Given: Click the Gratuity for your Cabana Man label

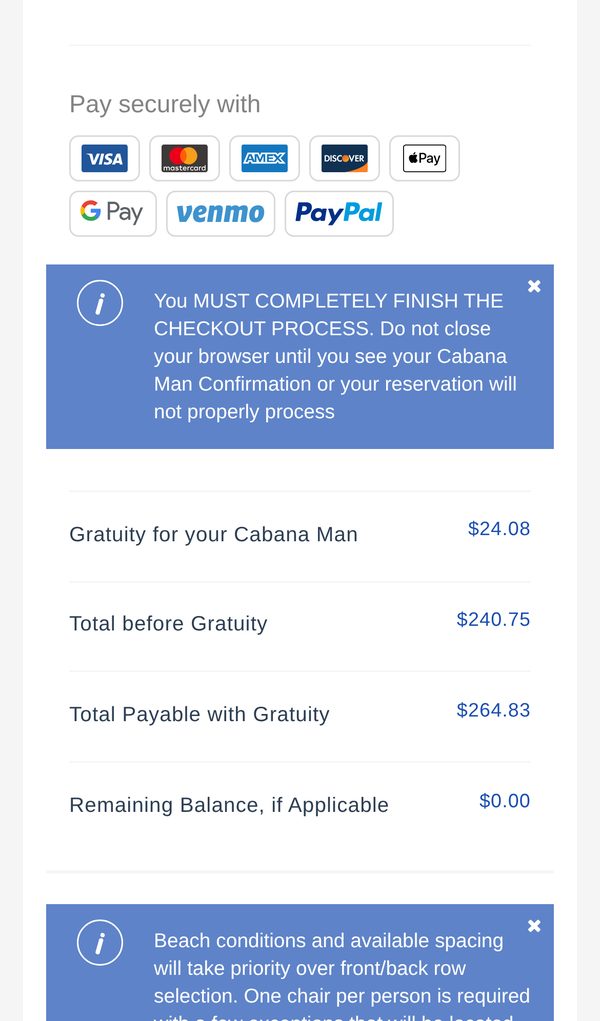Looking at the screenshot, I should [x=214, y=534].
